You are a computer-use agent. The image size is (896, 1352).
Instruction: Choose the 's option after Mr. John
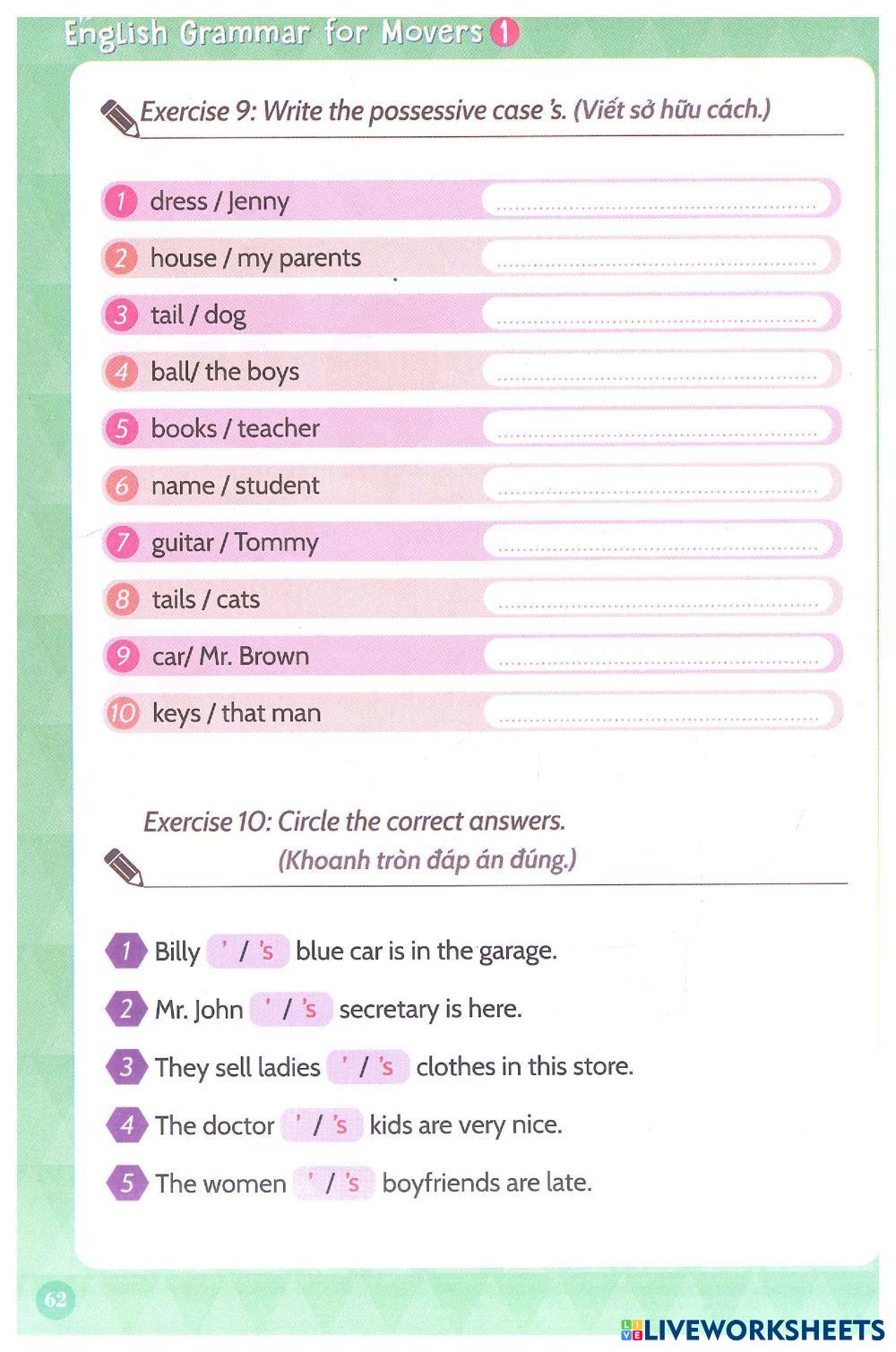(x=310, y=1009)
